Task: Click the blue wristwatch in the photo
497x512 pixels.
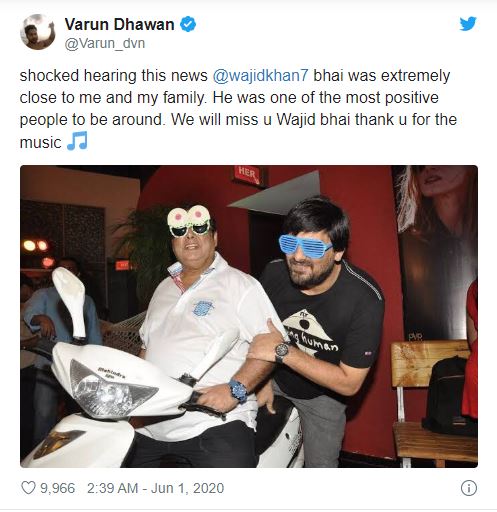Action: coord(239,390)
